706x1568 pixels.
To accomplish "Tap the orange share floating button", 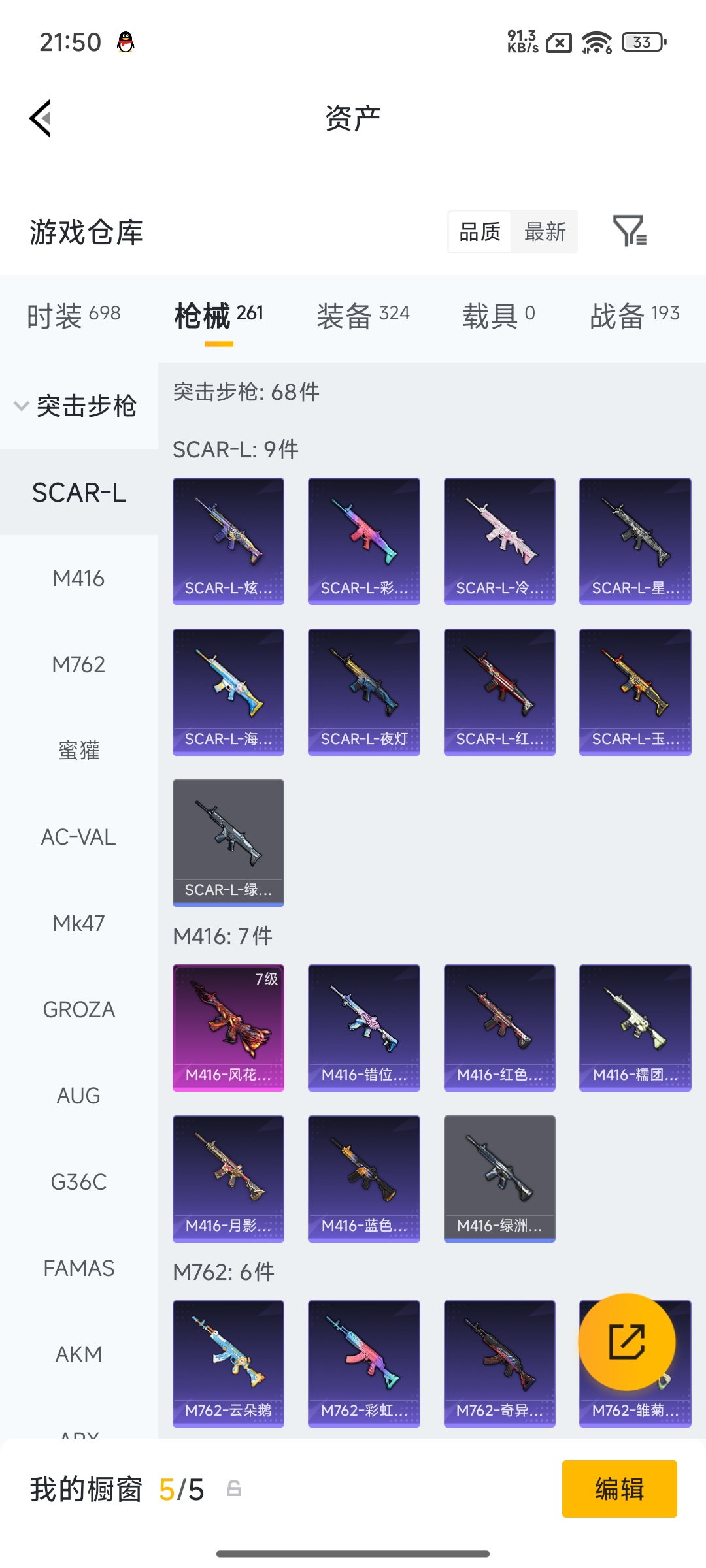I will point(627,1341).
